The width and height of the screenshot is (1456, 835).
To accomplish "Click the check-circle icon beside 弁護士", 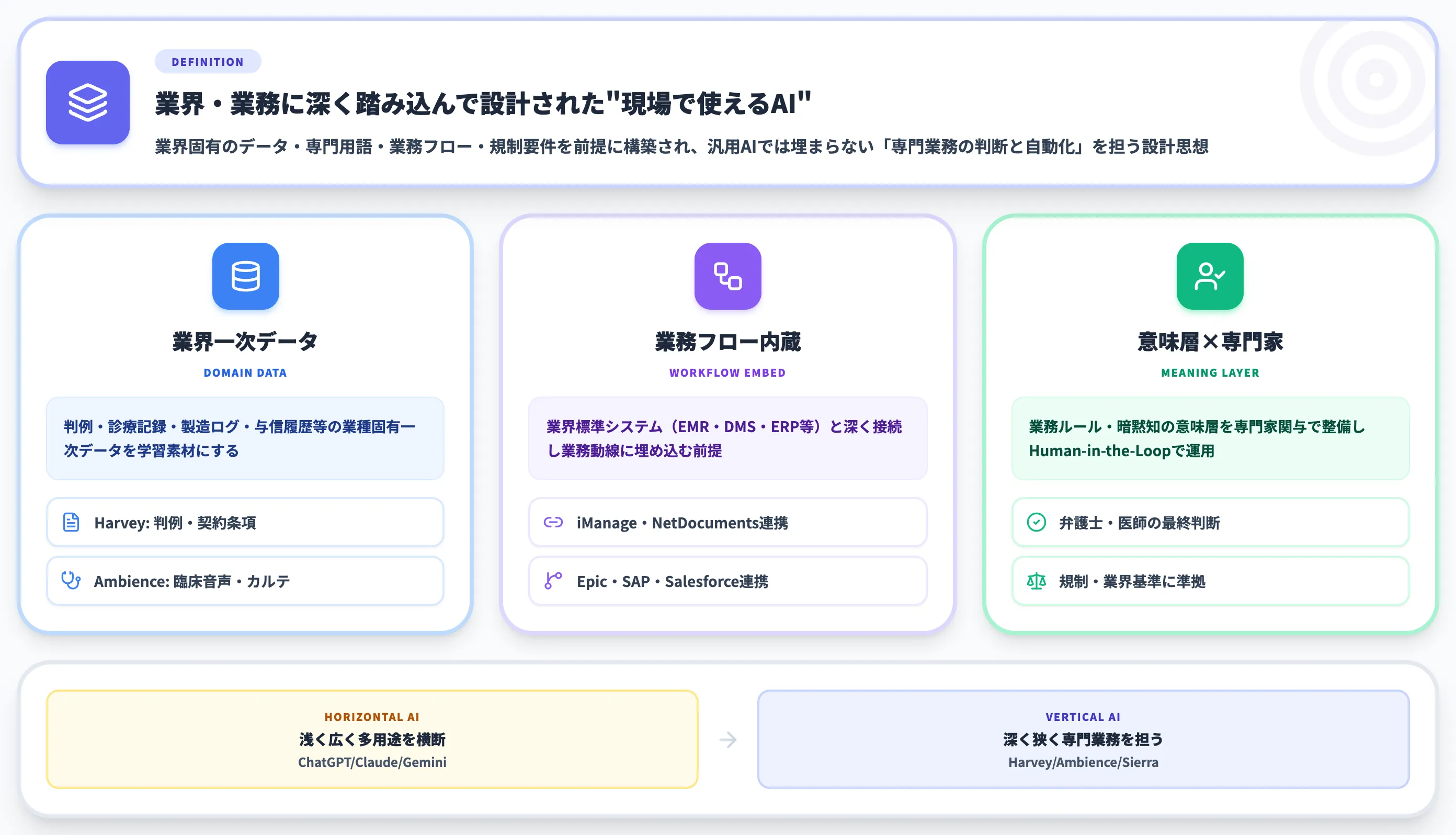I will click(1037, 523).
